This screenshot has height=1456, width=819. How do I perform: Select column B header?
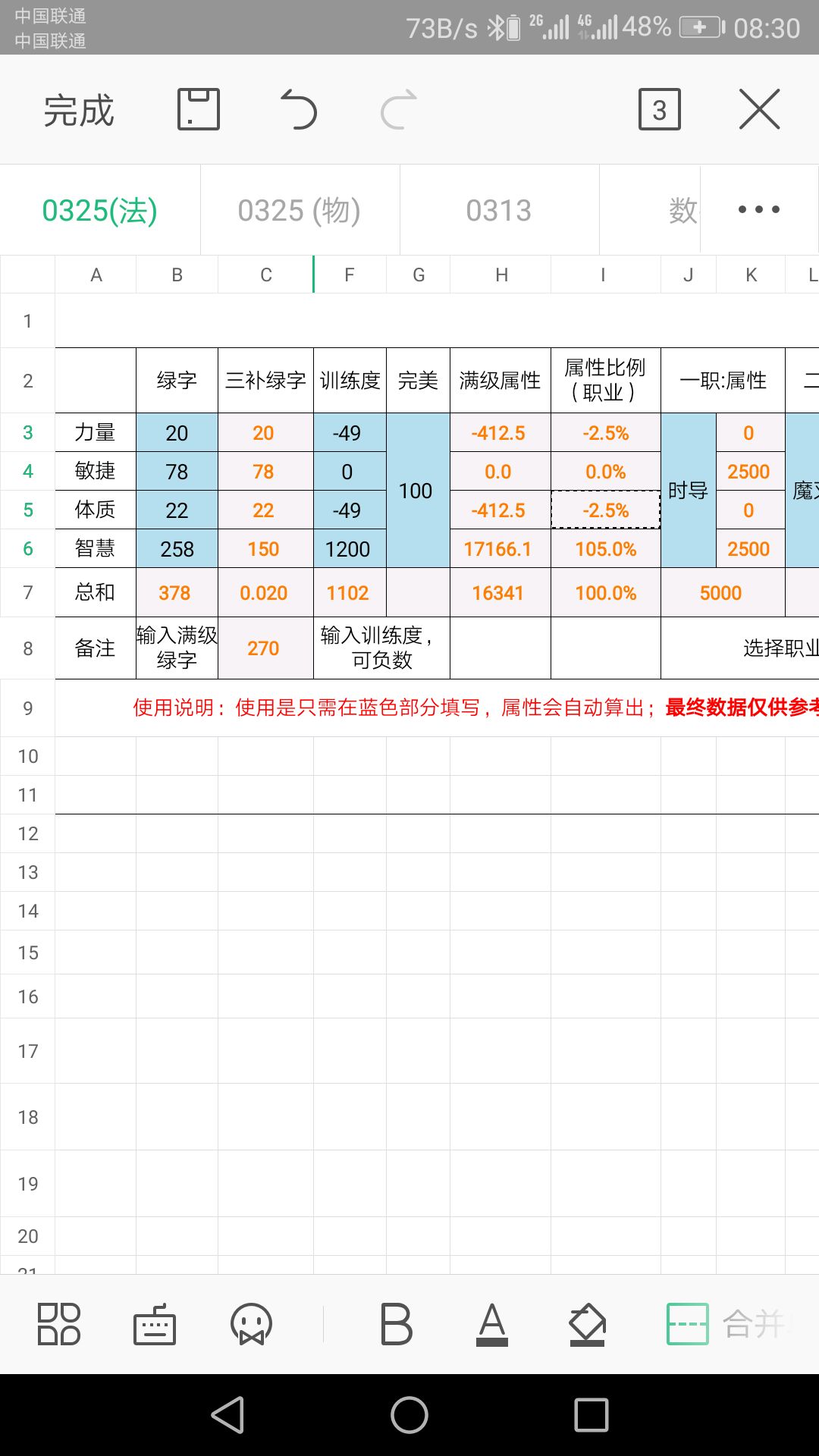pyautogui.click(x=177, y=275)
